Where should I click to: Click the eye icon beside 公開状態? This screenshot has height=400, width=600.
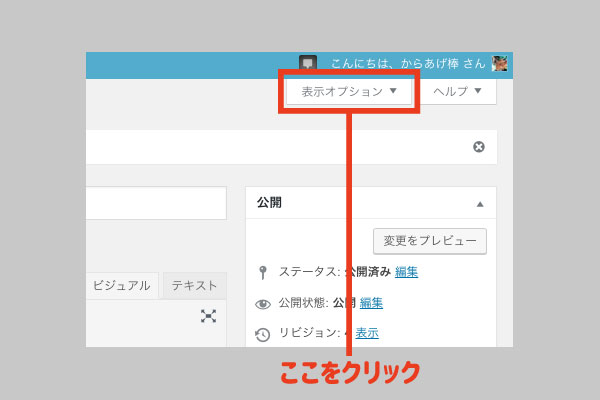click(x=263, y=304)
